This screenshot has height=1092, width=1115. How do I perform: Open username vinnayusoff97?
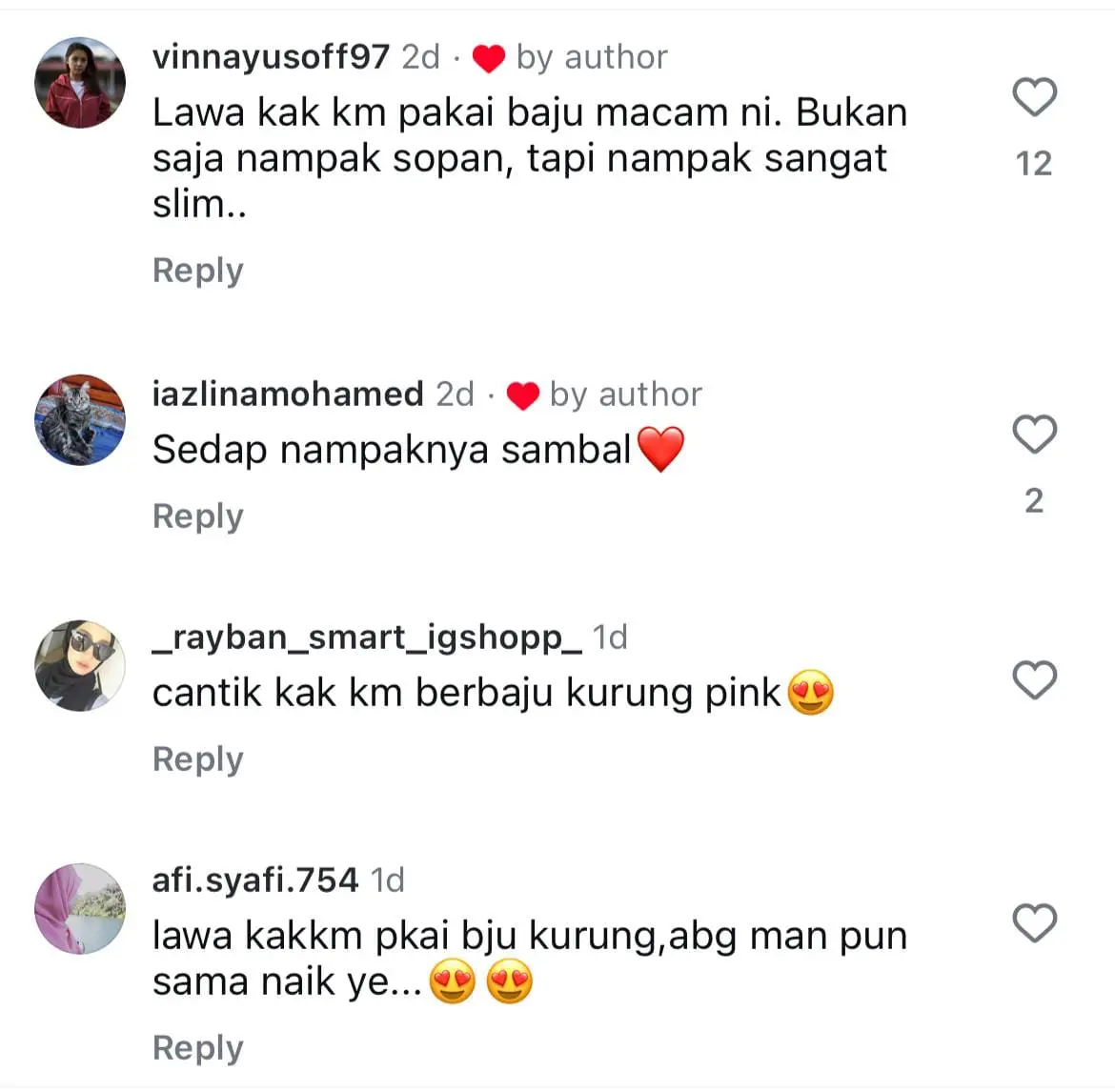click(x=271, y=57)
